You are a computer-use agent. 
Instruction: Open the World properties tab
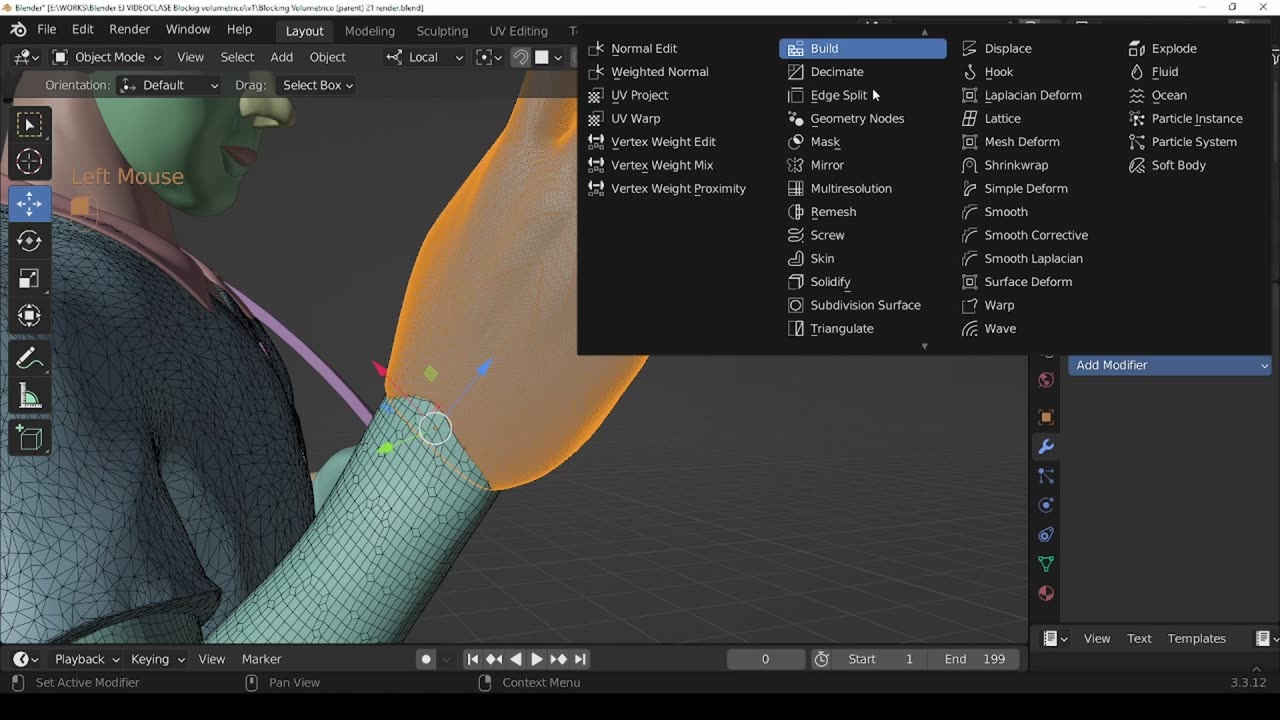pos(1046,380)
